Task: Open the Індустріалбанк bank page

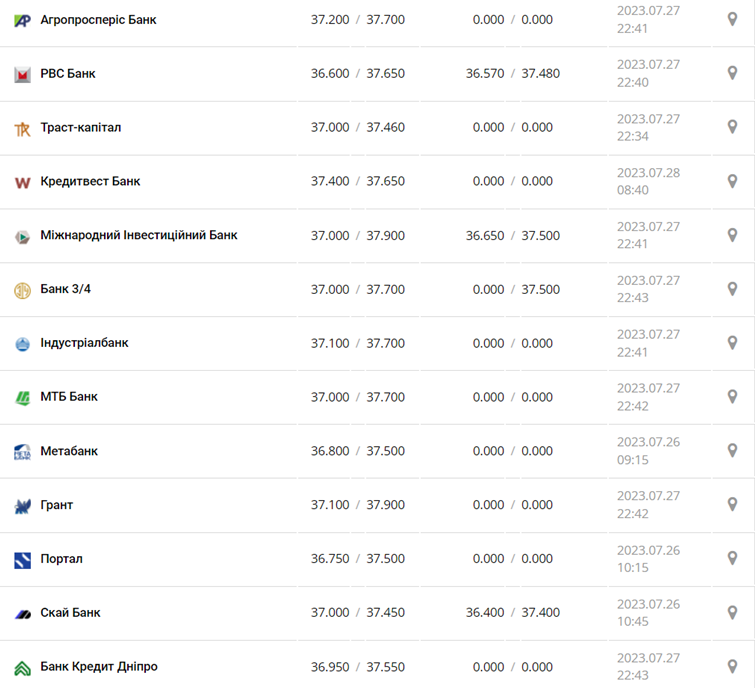Action: point(84,343)
